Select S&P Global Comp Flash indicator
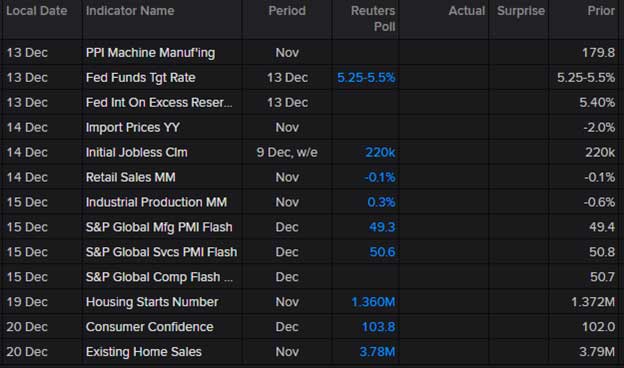 tap(159, 277)
